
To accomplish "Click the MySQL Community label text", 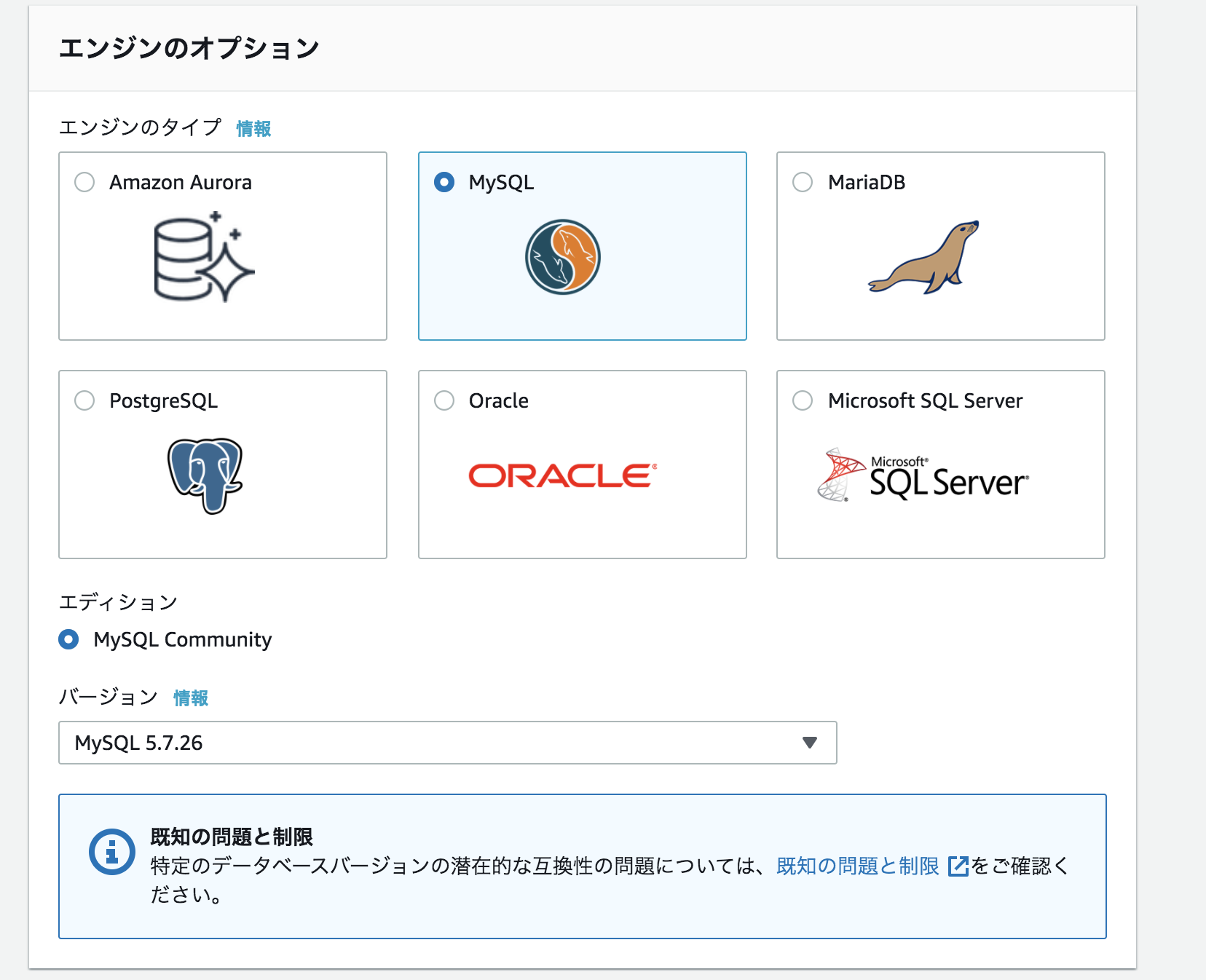I will pyautogui.click(x=183, y=640).
